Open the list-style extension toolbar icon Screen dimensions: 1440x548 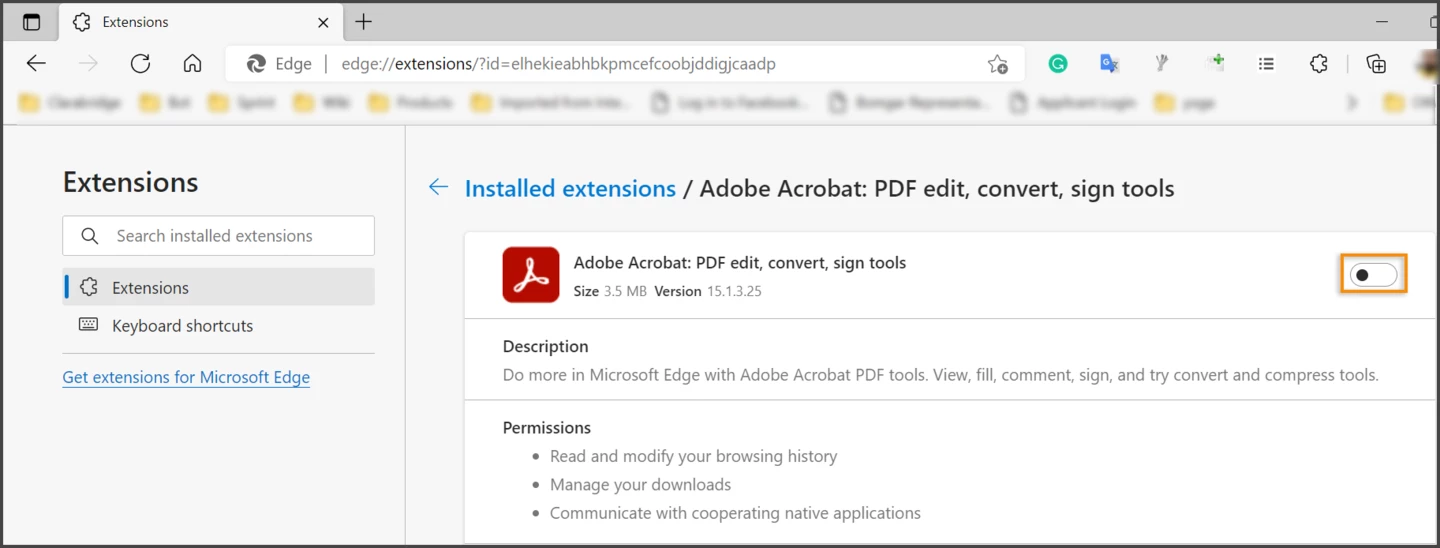(x=1266, y=64)
